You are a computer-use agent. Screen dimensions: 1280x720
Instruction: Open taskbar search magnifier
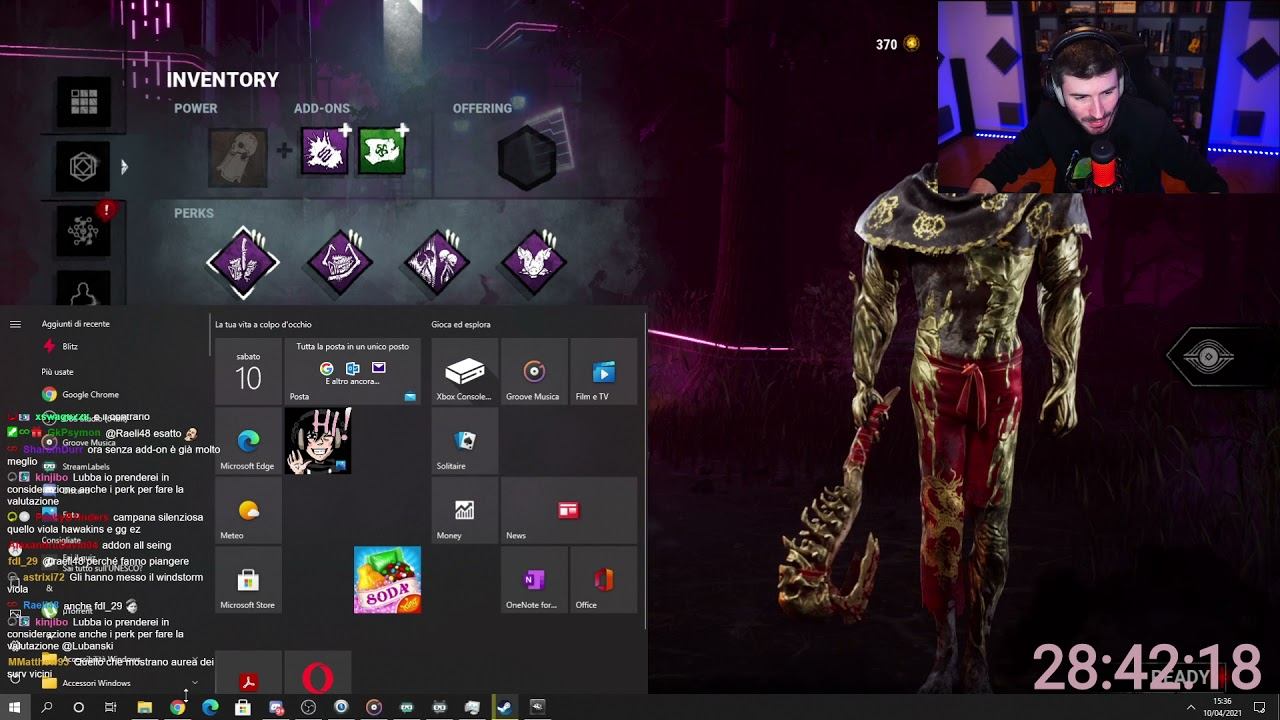(46, 707)
